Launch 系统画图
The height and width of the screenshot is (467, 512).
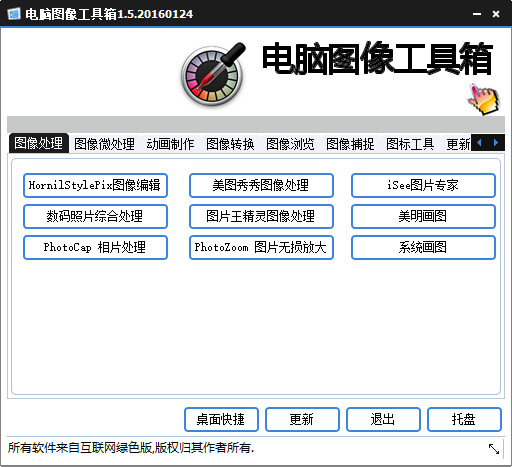pyautogui.click(x=423, y=247)
